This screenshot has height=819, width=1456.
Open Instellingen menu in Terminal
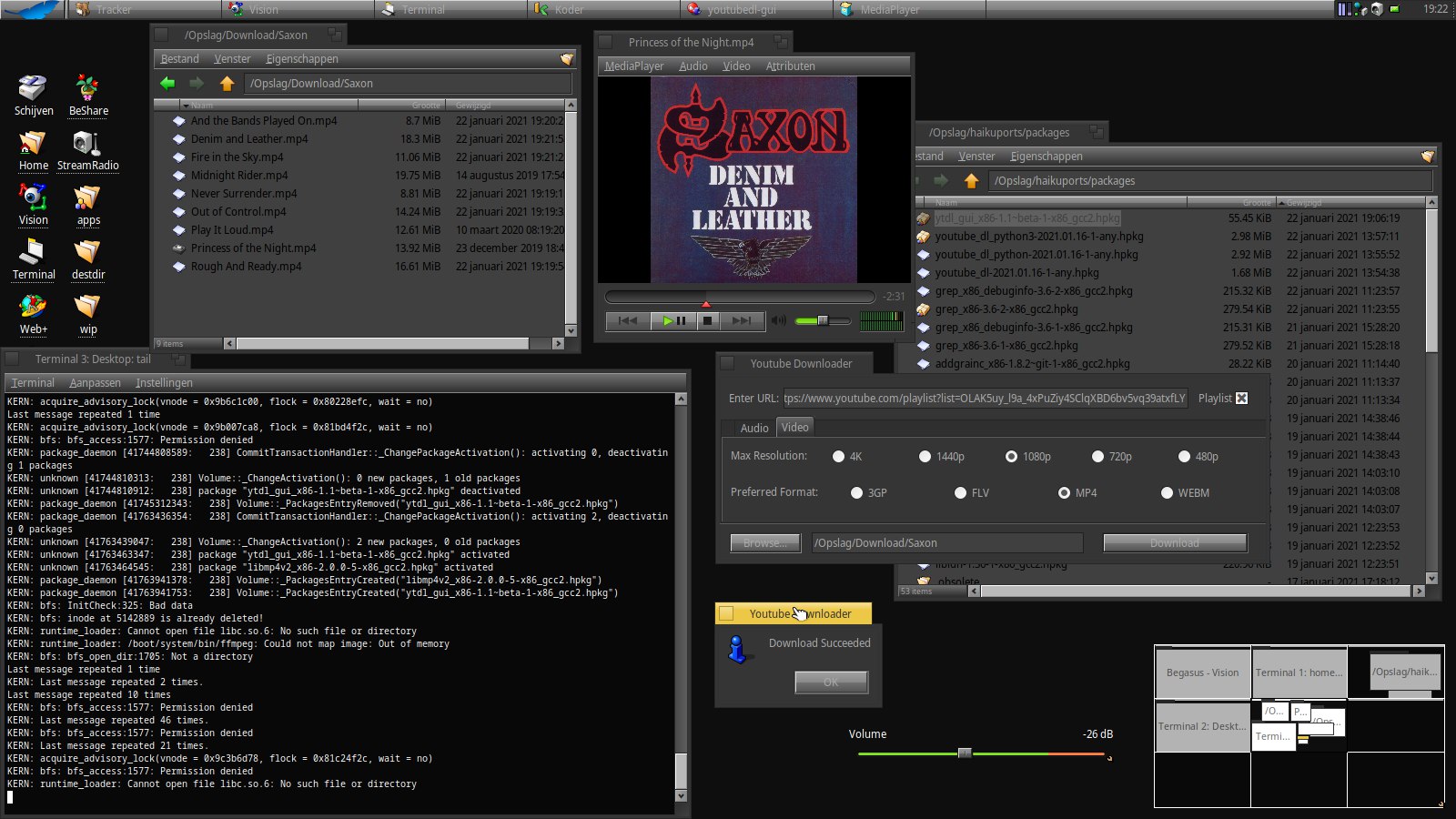click(x=164, y=382)
